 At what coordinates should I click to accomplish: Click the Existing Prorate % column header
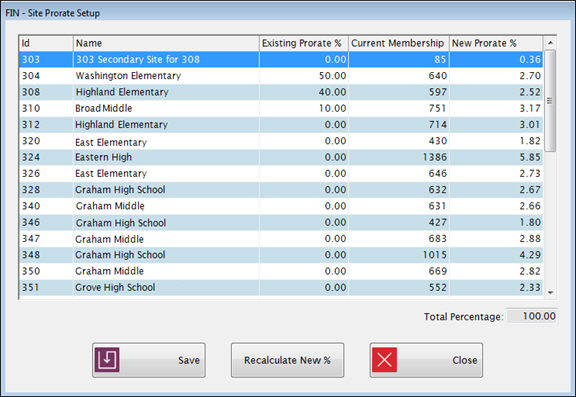[304, 43]
